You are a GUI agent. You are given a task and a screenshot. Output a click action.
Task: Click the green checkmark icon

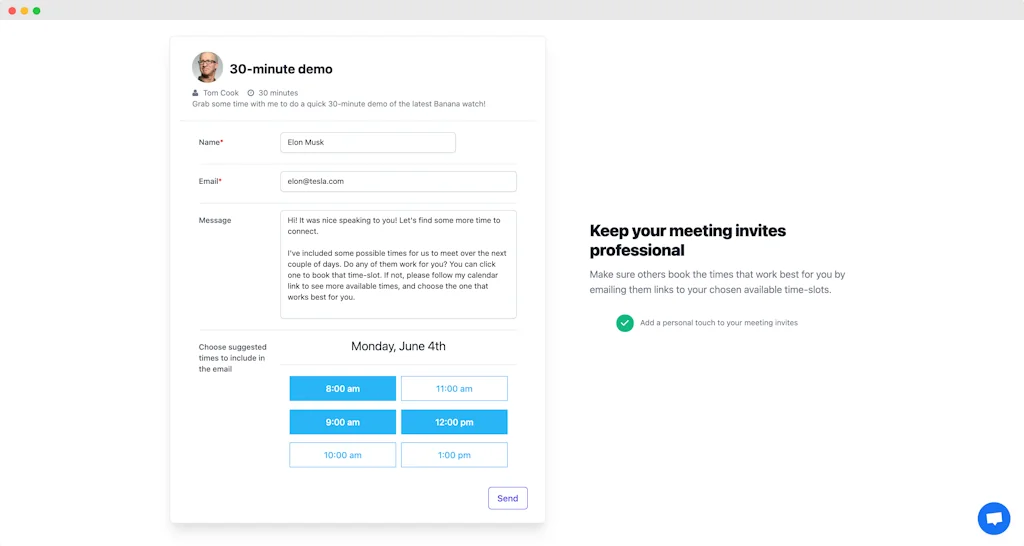coord(625,323)
